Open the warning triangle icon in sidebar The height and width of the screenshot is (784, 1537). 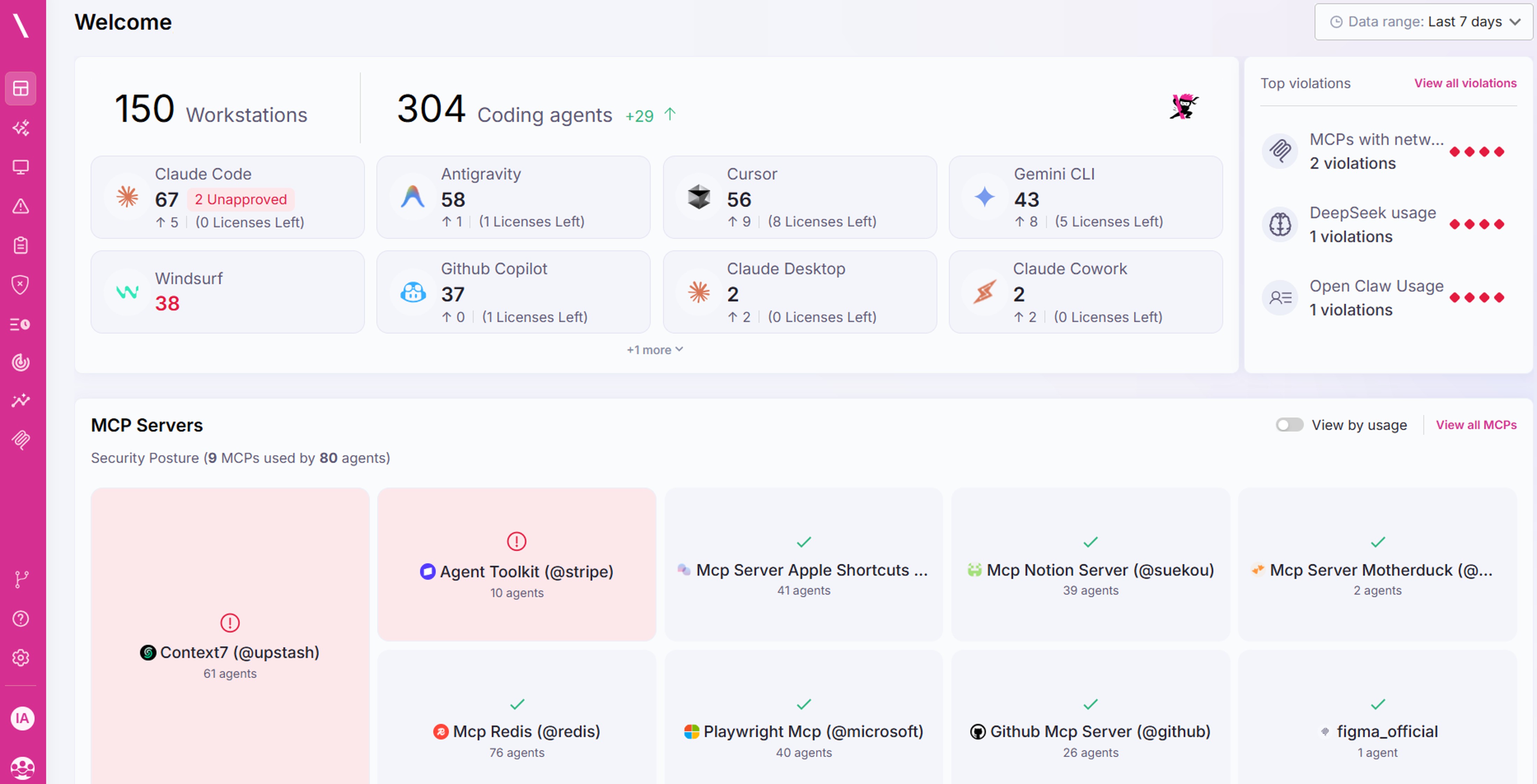21,206
